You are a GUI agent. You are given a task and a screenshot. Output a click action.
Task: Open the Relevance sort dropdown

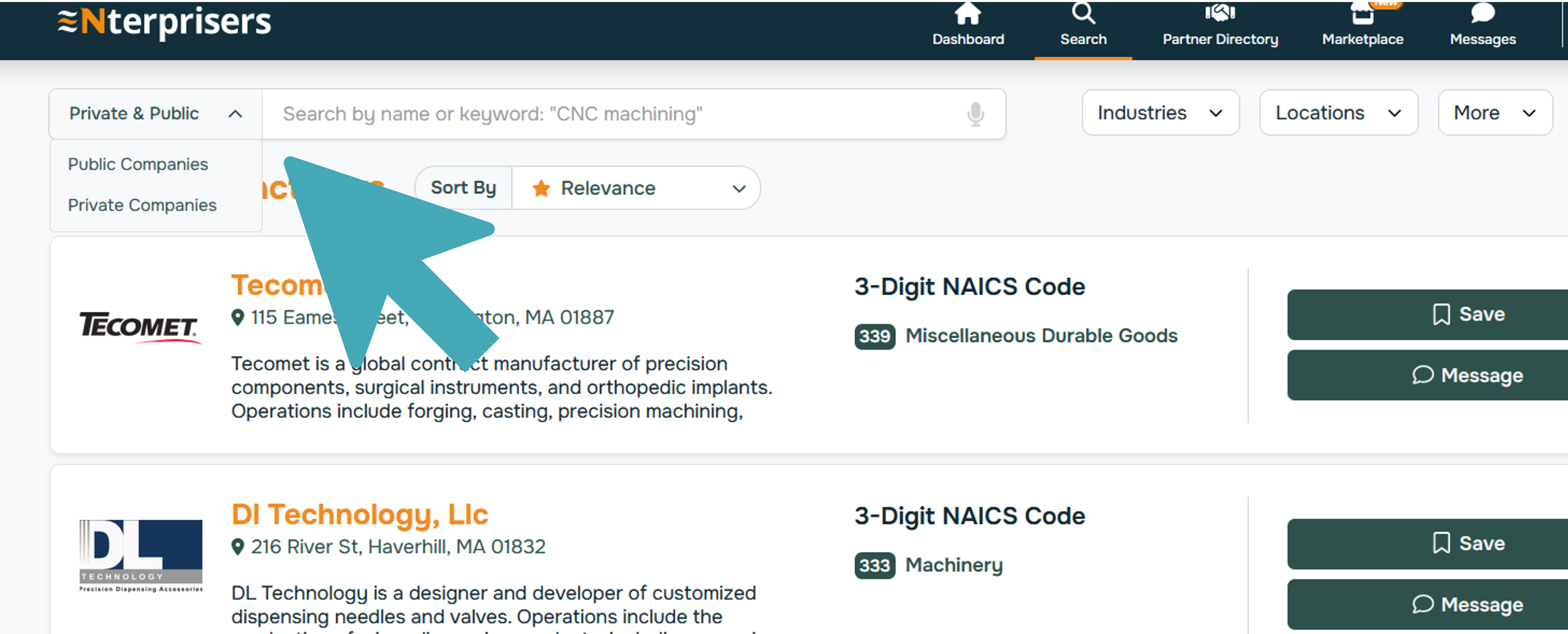636,188
